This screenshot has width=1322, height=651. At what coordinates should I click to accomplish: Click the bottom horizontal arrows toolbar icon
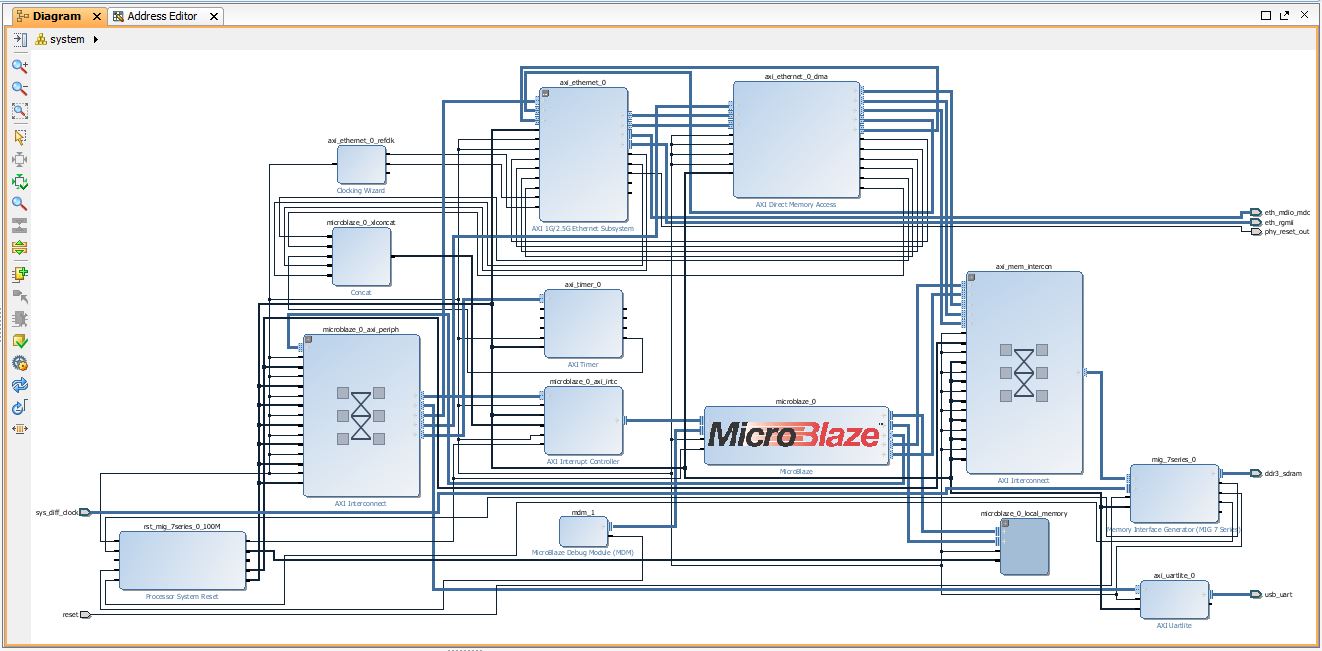(x=19, y=429)
